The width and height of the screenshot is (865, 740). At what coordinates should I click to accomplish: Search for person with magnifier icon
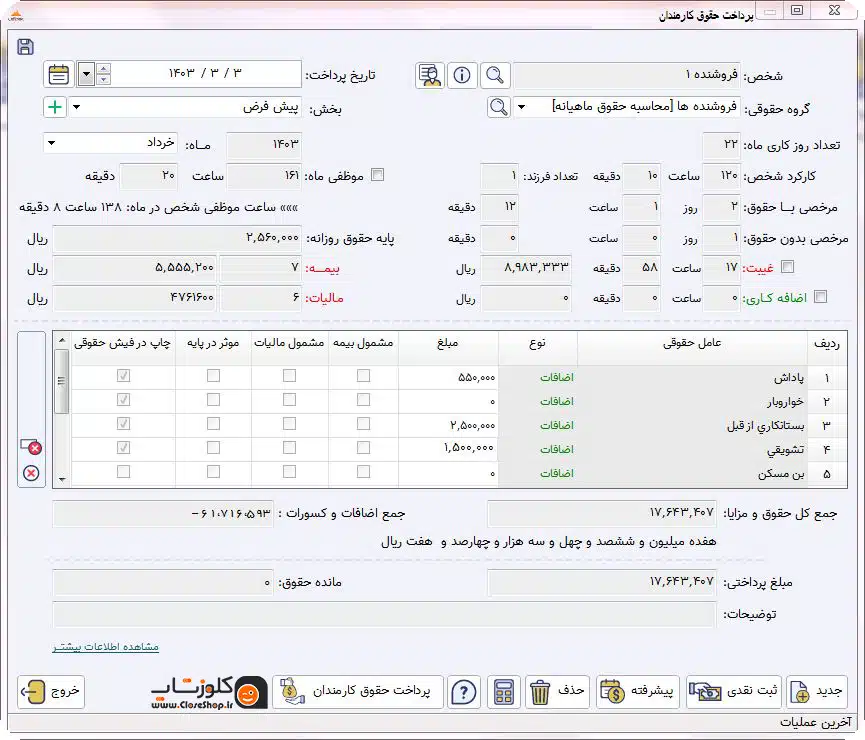pos(495,75)
